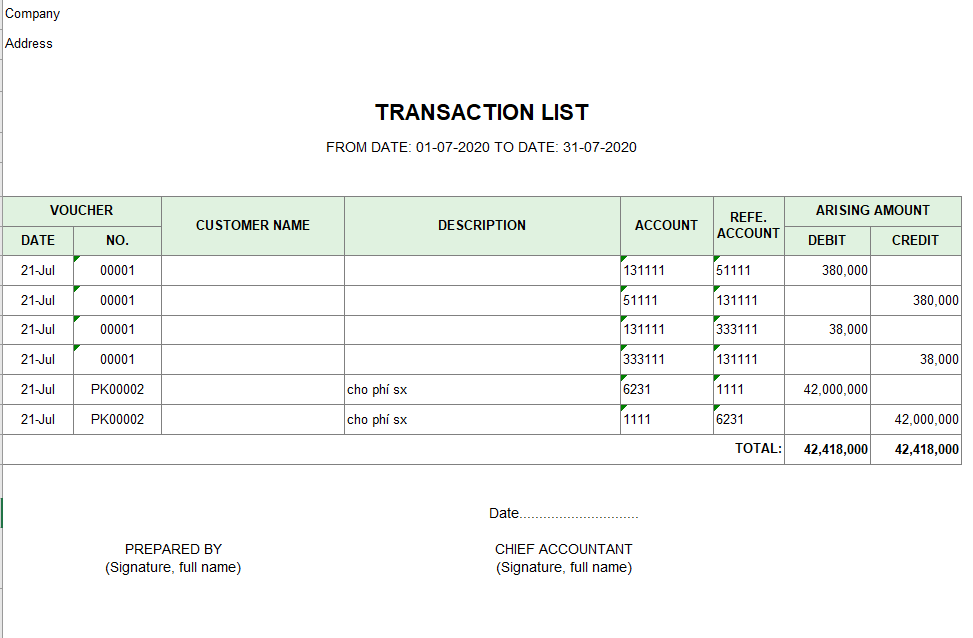Image resolution: width=973 pixels, height=638 pixels.
Task: Select debit cell showing 380,000
Action: click(x=827, y=271)
